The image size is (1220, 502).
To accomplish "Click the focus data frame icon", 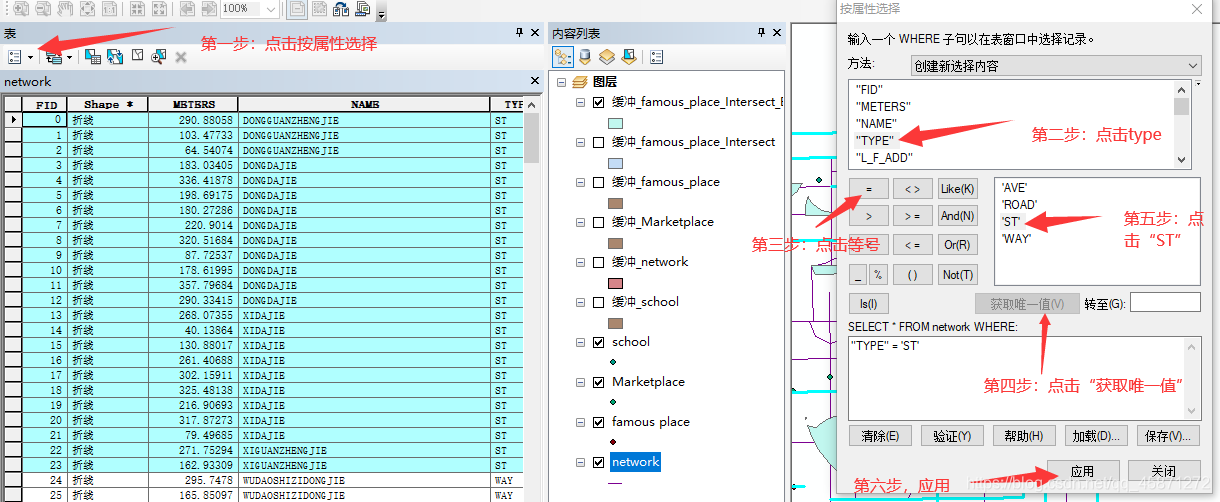I will tap(321, 9).
